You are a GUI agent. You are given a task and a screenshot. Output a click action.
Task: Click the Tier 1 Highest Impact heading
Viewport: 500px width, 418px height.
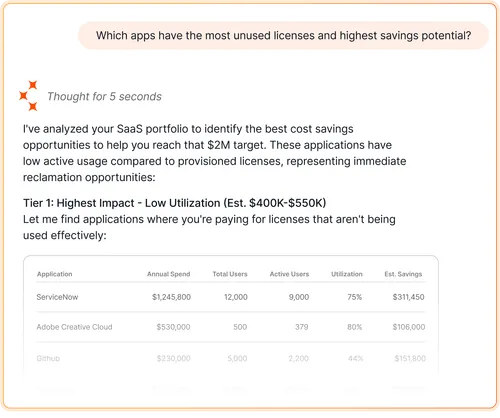pos(174,203)
